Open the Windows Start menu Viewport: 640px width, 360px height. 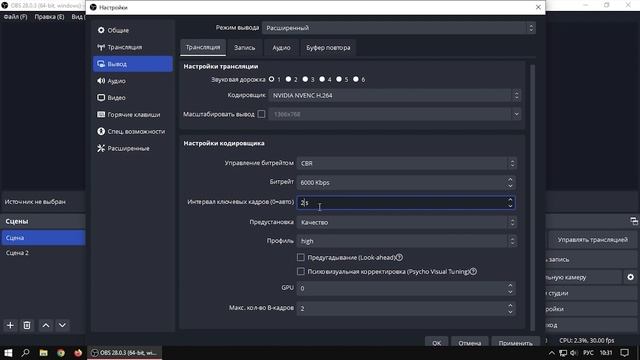point(8,353)
